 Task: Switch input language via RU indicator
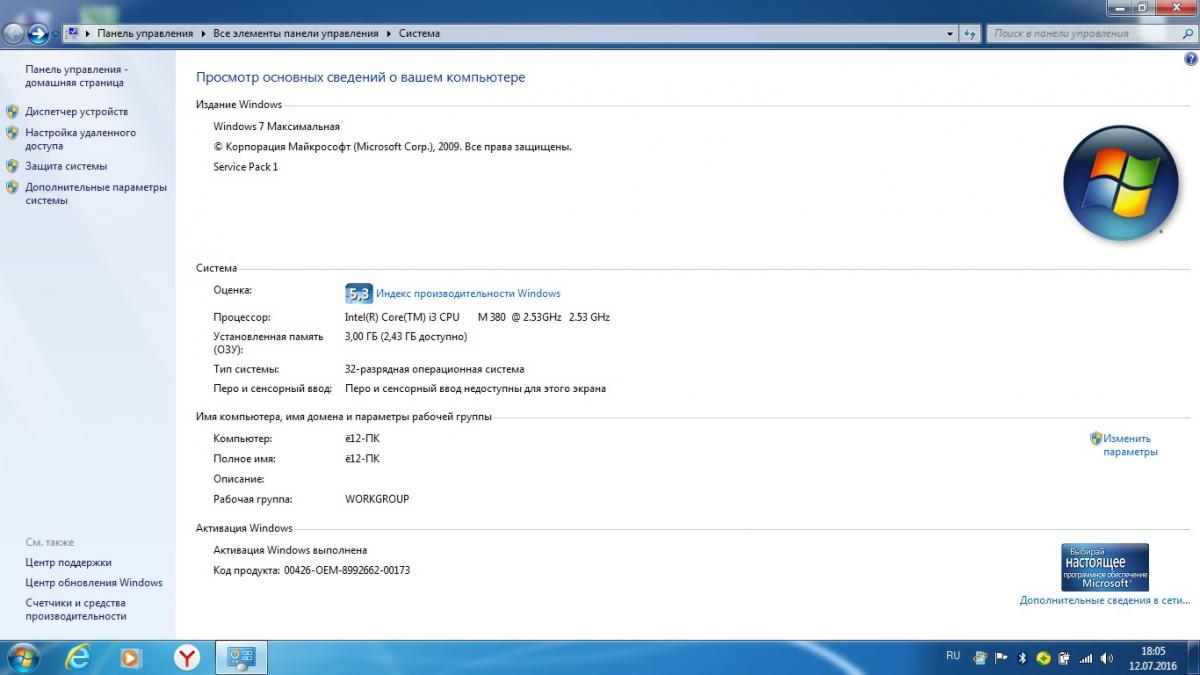click(x=953, y=656)
